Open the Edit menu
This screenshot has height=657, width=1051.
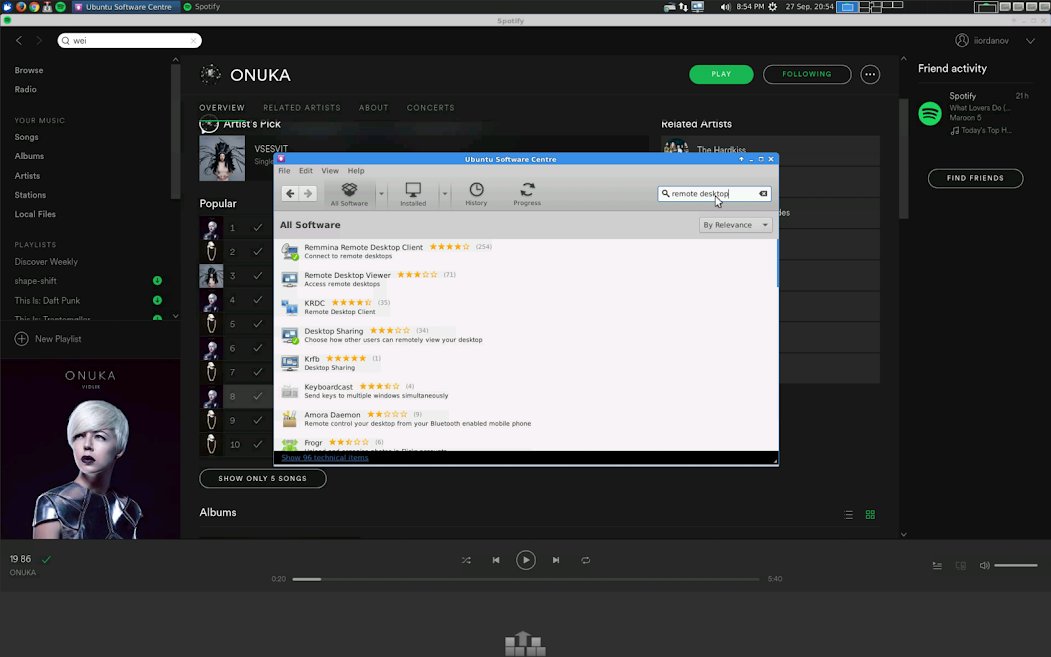306,171
